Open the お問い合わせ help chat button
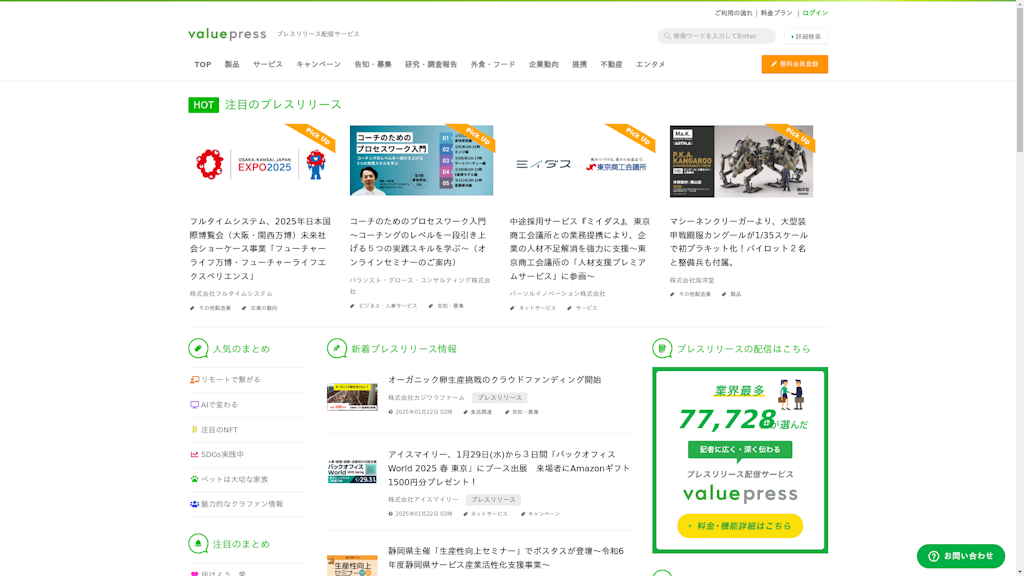Viewport: 1024px width, 576px height. [961, 556]
